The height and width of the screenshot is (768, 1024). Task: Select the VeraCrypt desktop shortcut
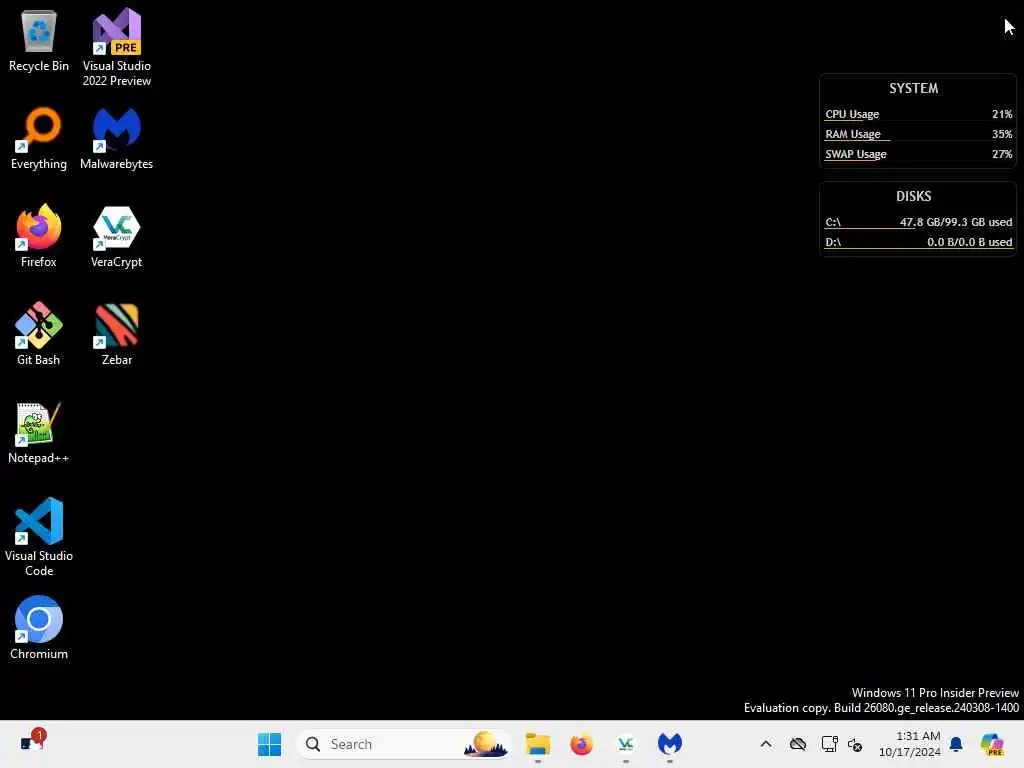[117, 236]
